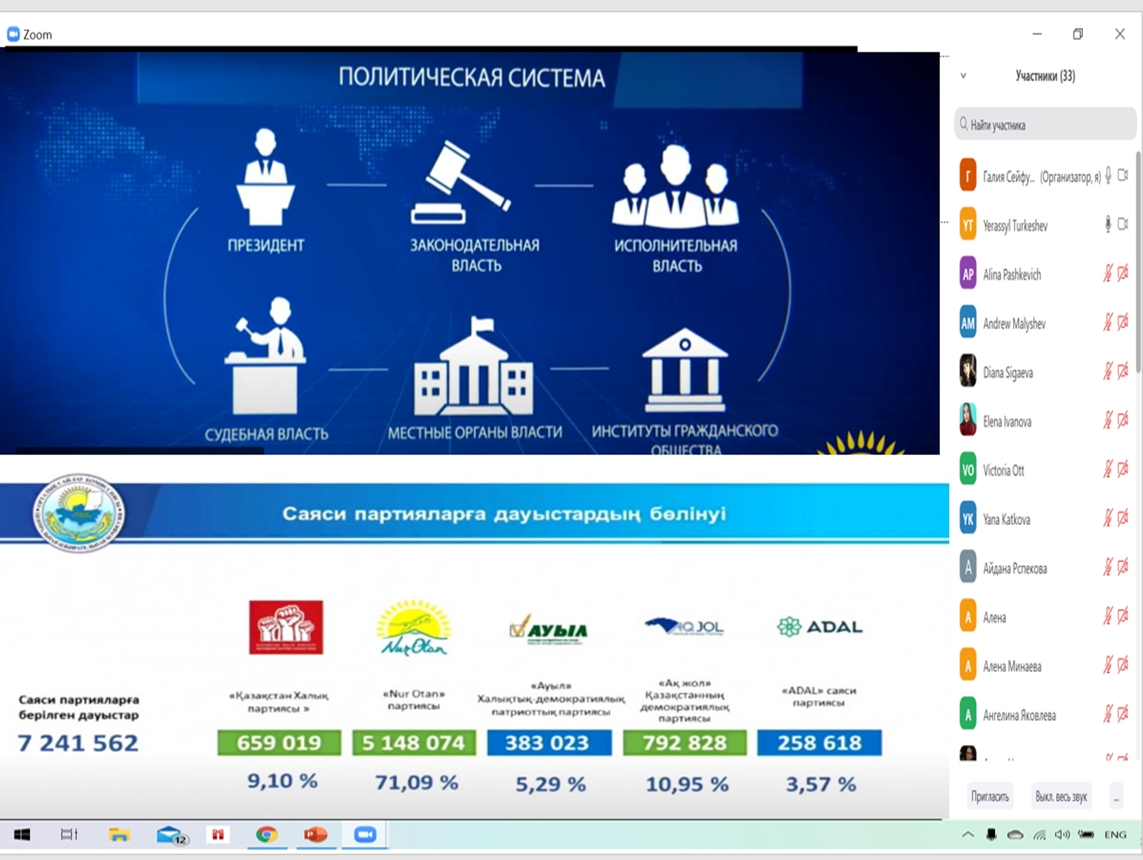Viewport: 1143px width, 860px height.
Task: Click Diana Sigaeva's muted microphone icon
Action: (1108, 371)
